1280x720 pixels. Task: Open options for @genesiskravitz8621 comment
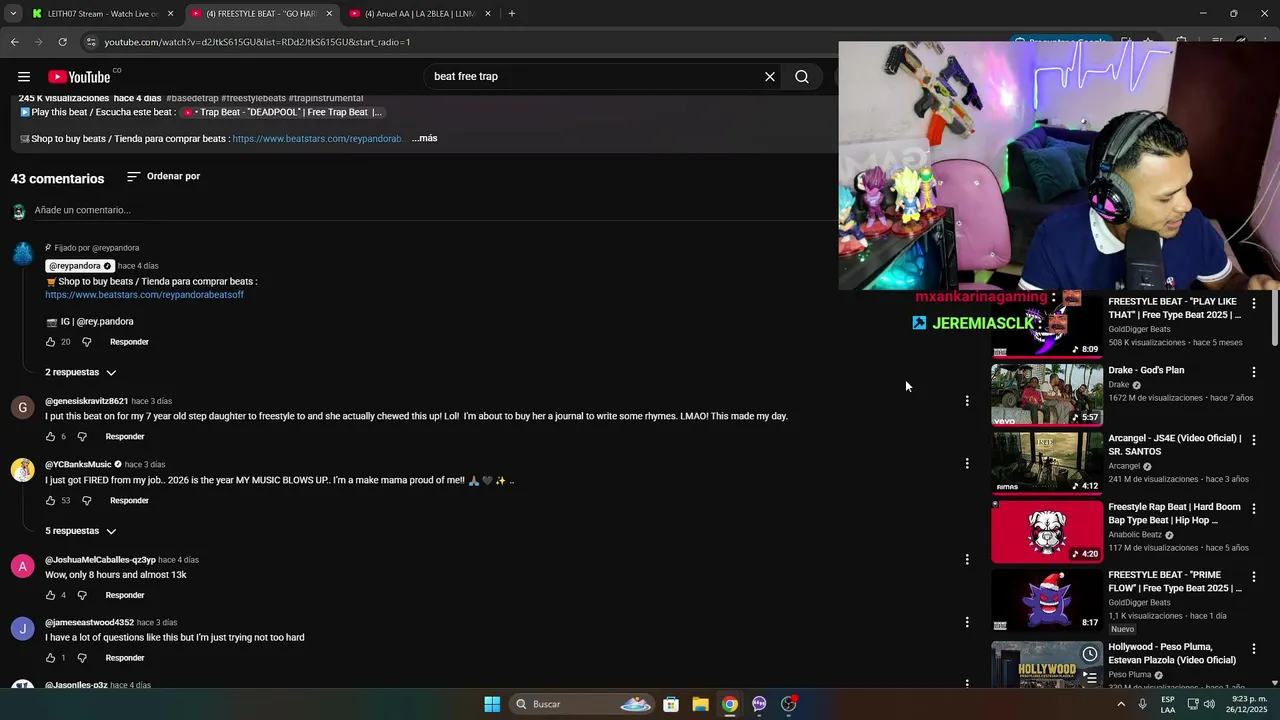967,401
